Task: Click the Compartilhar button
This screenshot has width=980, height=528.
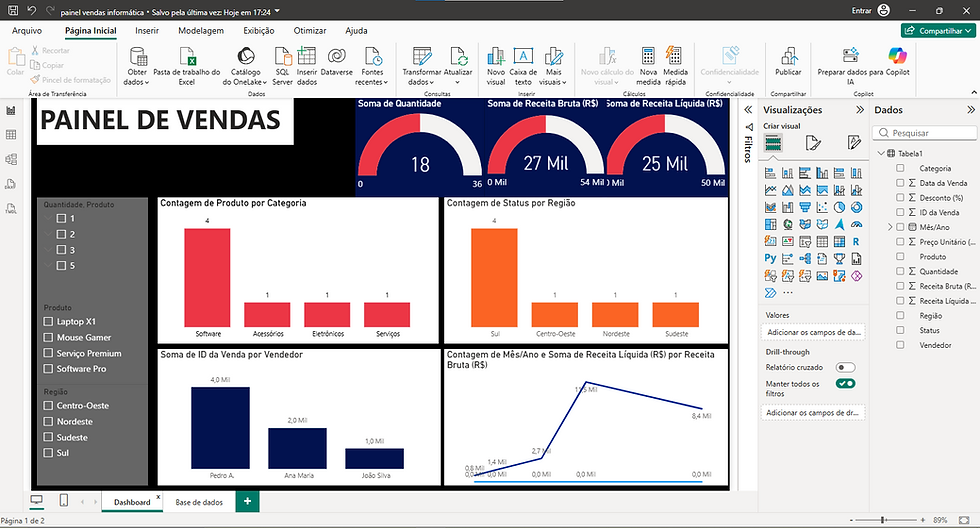Action: (x=938, y=31)
